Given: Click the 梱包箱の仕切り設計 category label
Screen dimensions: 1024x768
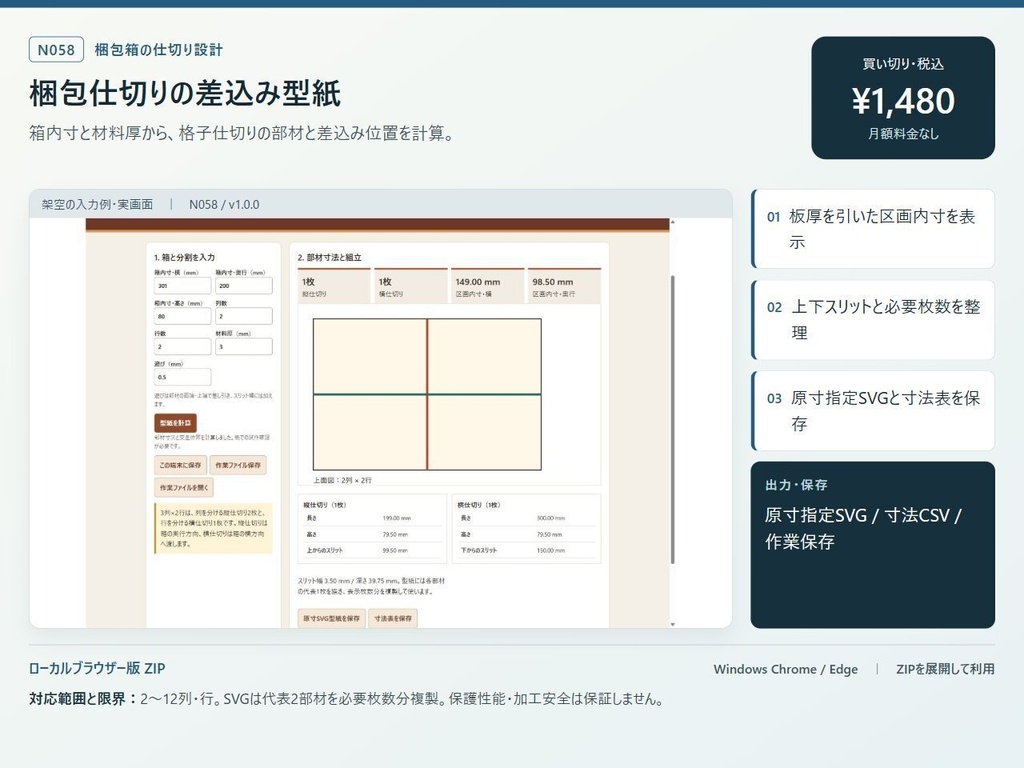Looking at the screenshot, I should pos(159,50).
